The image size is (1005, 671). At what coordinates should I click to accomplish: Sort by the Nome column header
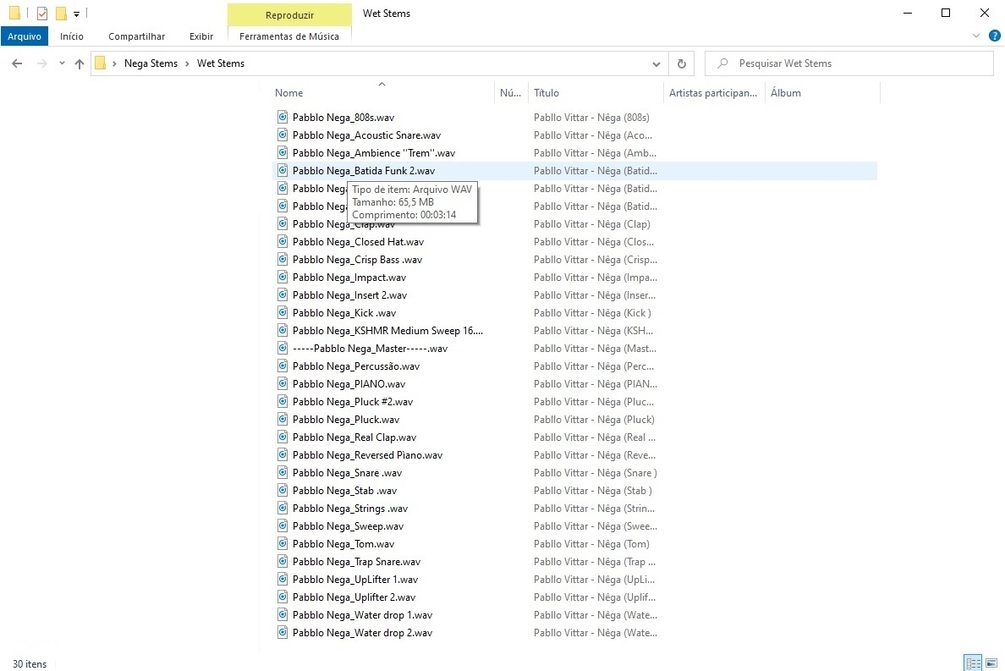(x=289, y=93)
